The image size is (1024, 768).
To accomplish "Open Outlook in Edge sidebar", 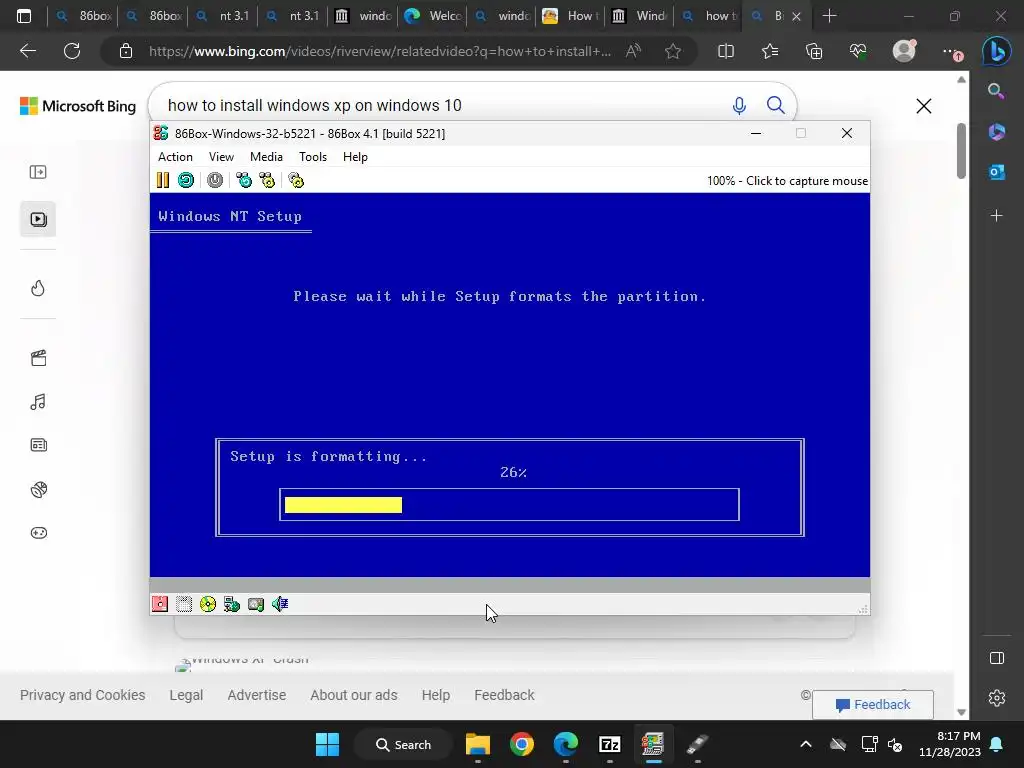I will pyautogui.click(x=997, y=172).
